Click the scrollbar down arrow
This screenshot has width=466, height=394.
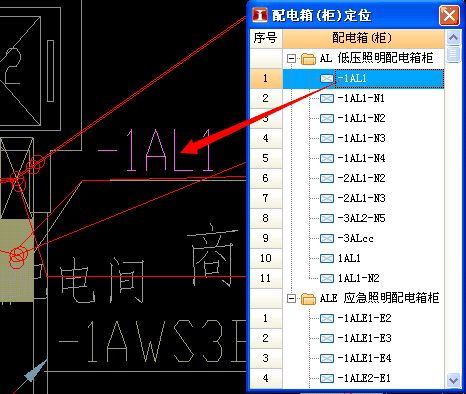click(453, 380)
